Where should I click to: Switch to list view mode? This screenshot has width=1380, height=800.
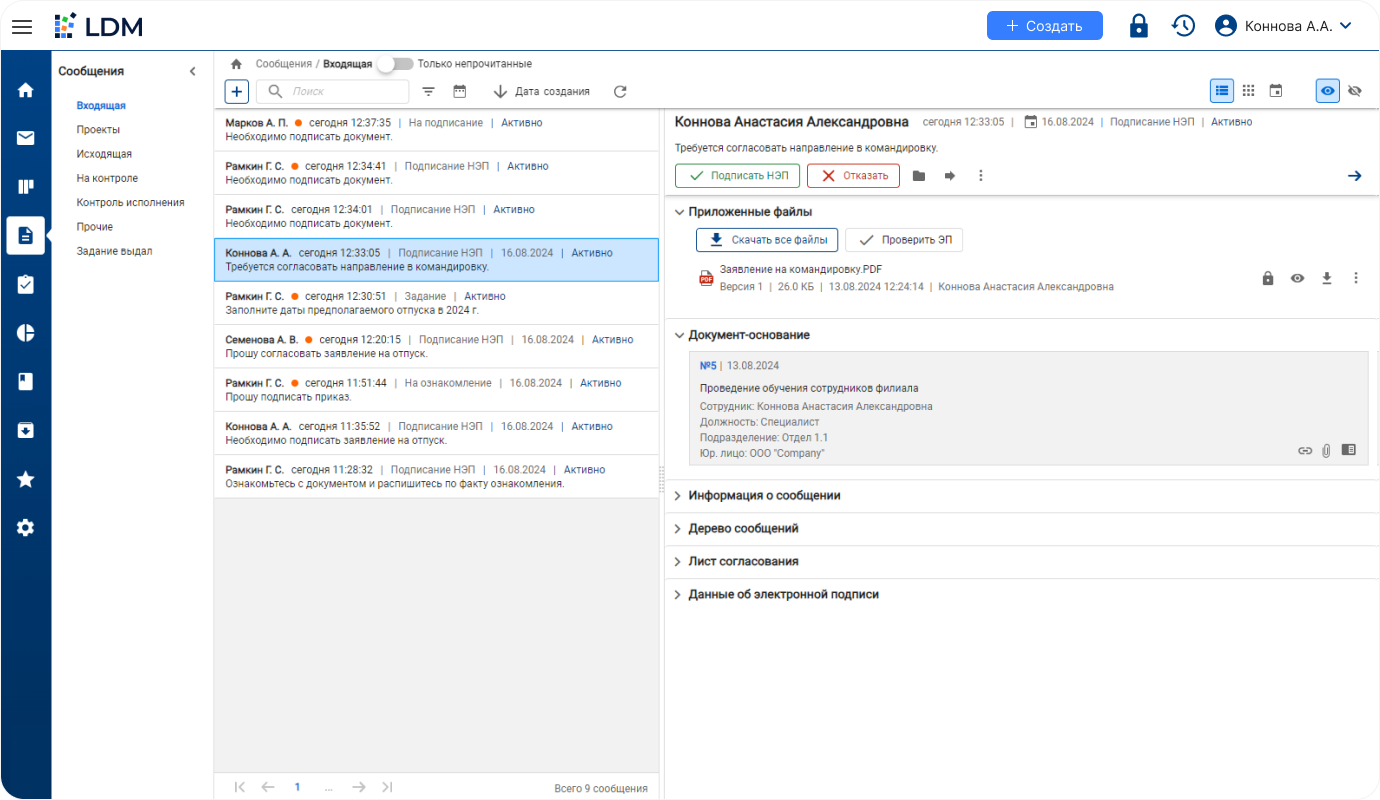point(1221,90)
